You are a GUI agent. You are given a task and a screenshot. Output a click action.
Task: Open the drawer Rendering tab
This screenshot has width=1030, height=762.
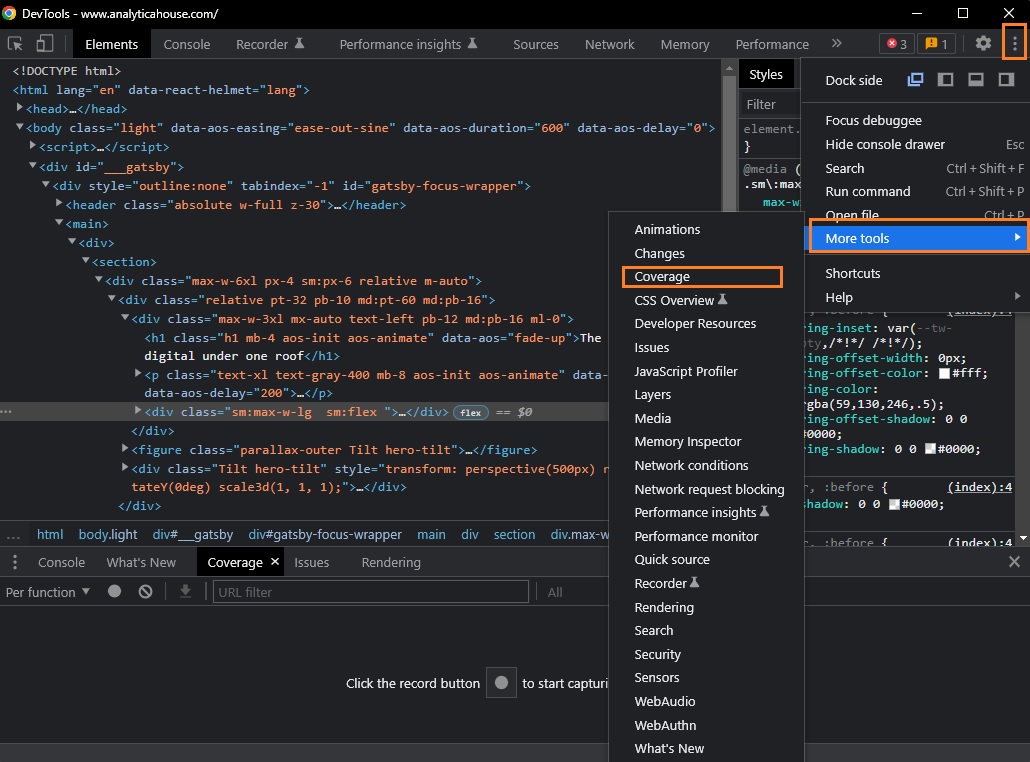[391, 562]
